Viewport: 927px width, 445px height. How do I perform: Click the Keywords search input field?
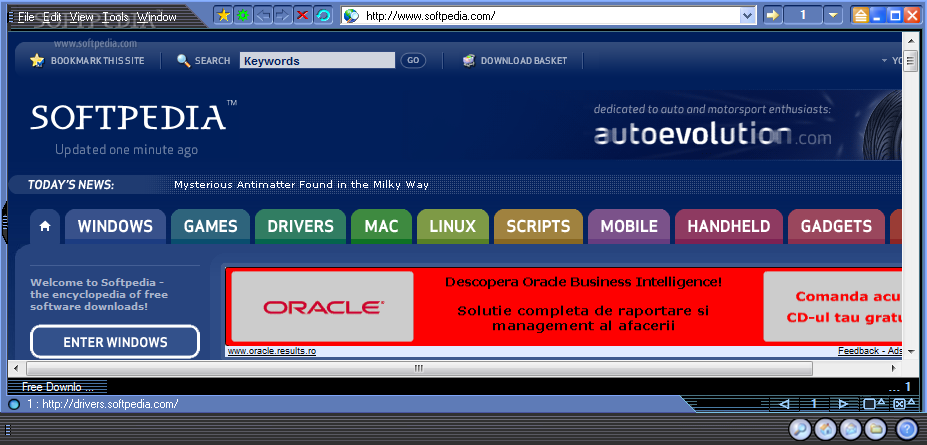(x=317, y=60)
